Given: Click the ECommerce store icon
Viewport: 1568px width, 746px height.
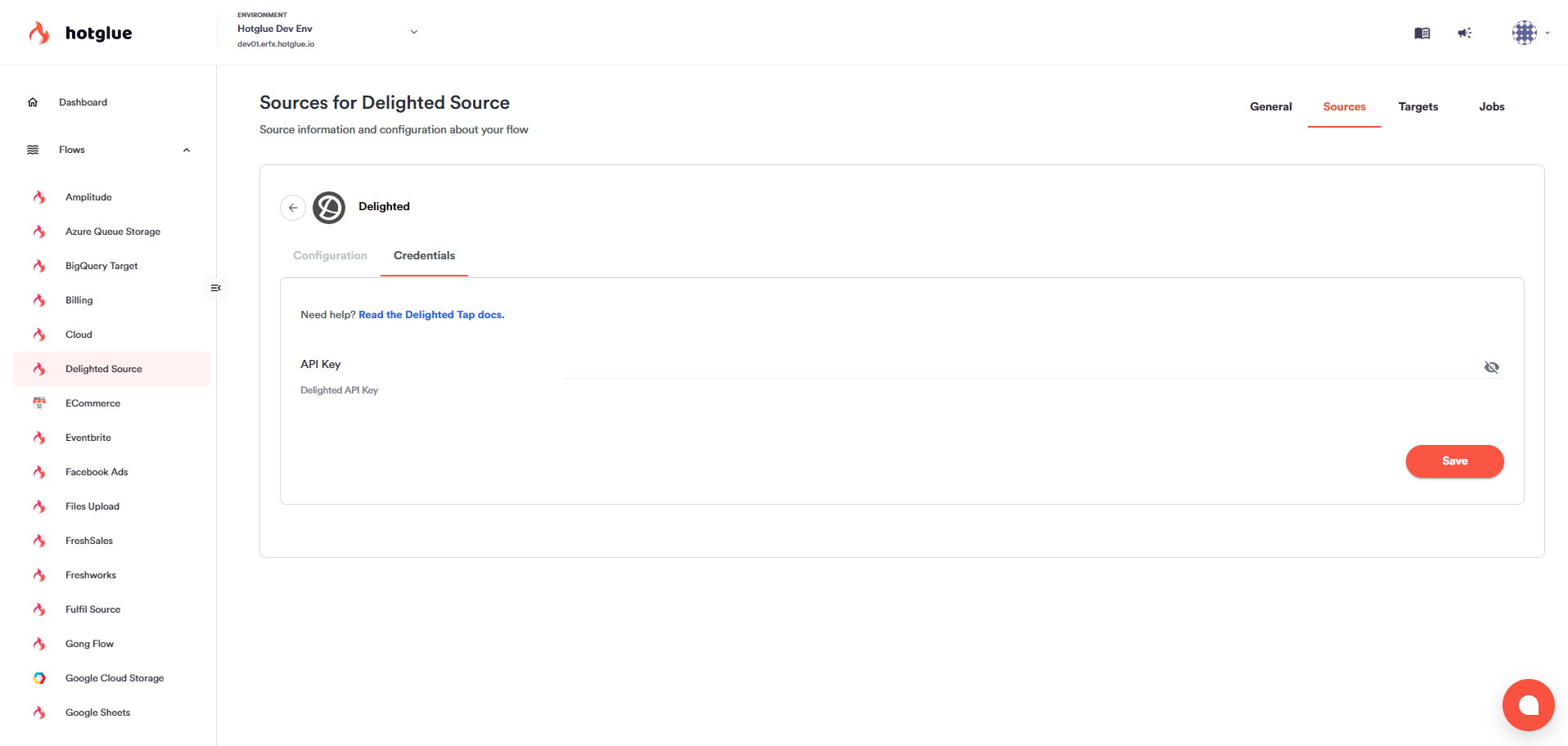Looking at the screenshot, I should point(39,403).
